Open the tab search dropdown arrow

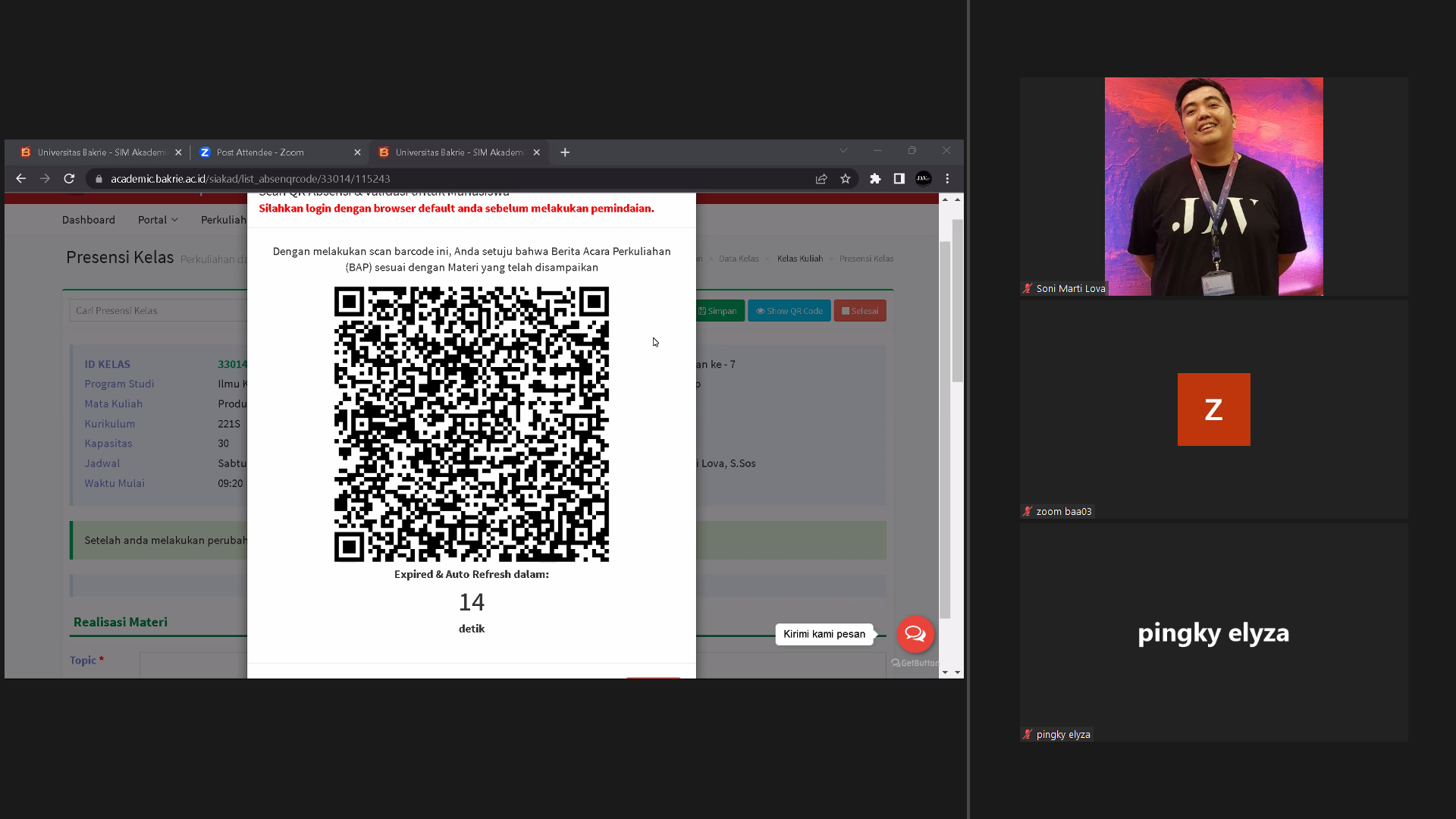[843, 151]
